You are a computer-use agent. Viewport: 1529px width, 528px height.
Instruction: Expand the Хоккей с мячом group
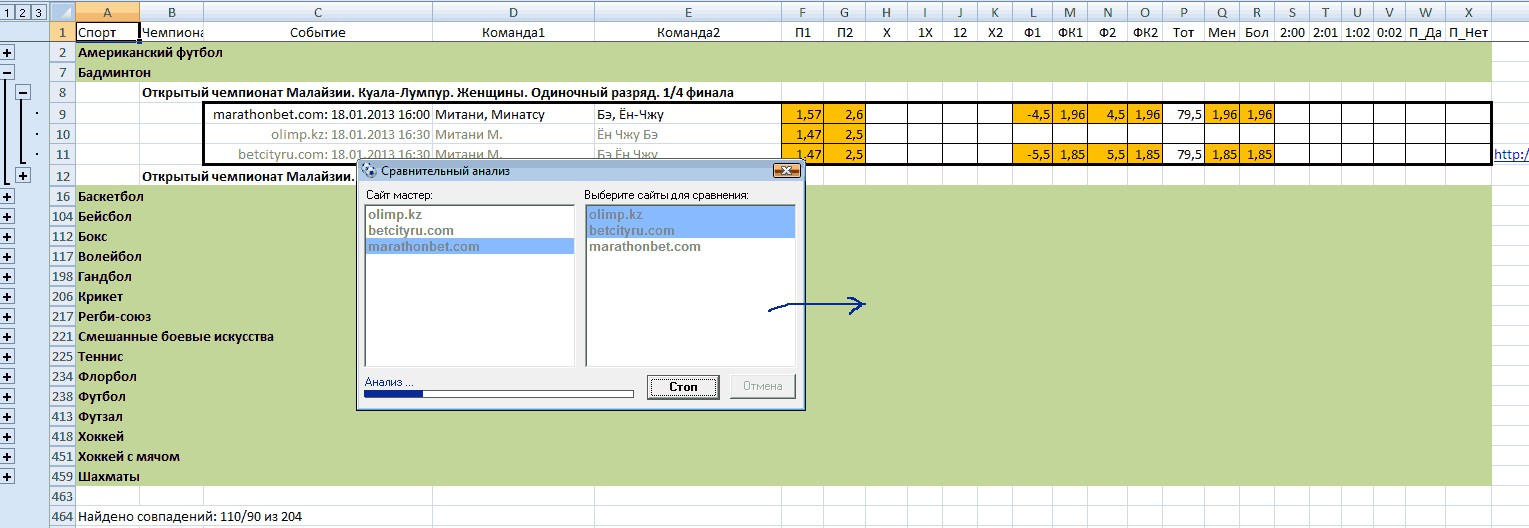7,456
